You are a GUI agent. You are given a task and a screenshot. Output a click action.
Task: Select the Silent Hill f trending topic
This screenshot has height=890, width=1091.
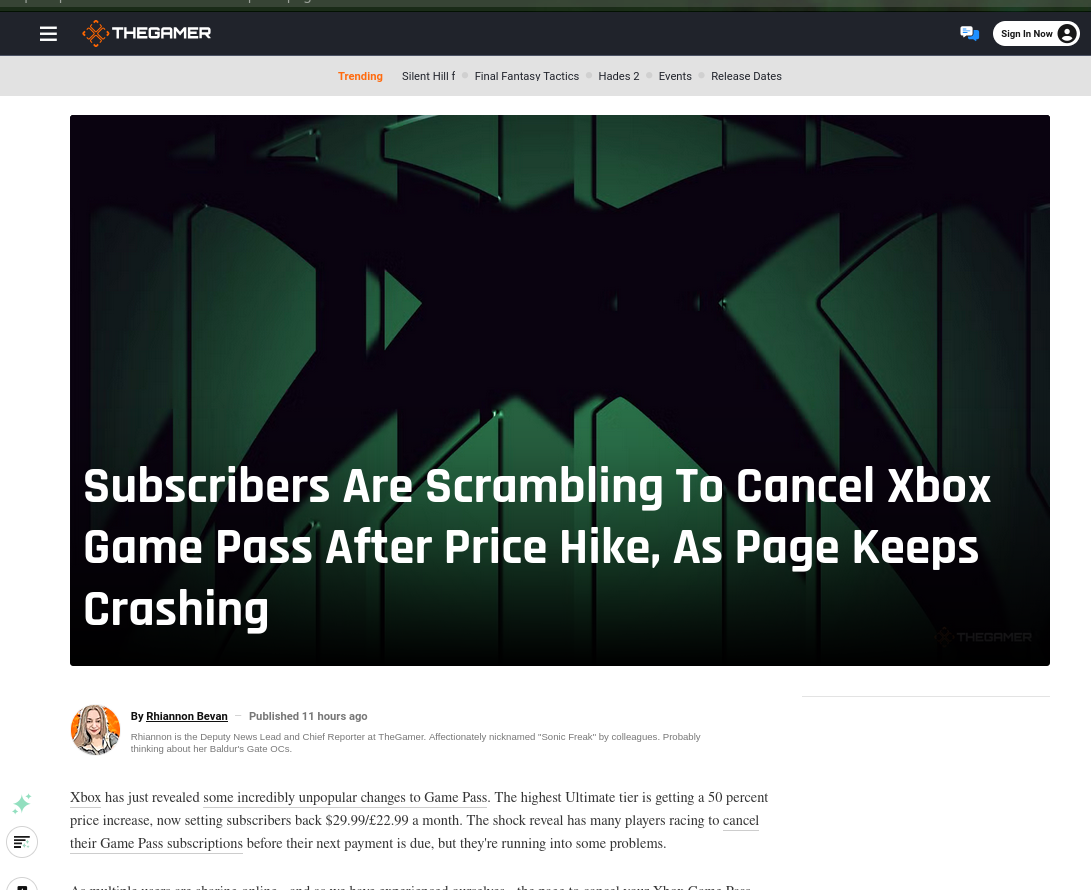(x=429, y=76)
